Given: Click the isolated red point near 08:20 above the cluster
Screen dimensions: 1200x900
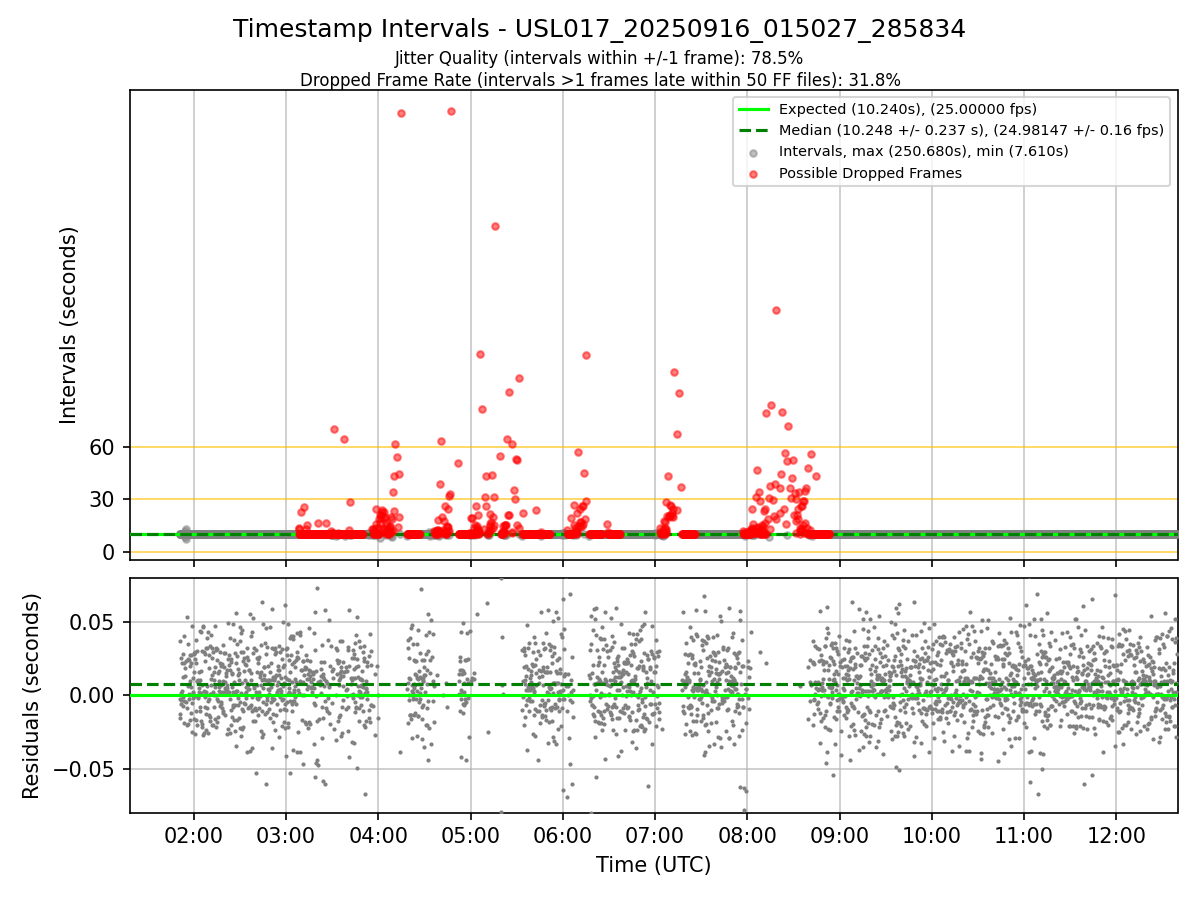Looking at the screenshot, I should click(x=776, y=310).
